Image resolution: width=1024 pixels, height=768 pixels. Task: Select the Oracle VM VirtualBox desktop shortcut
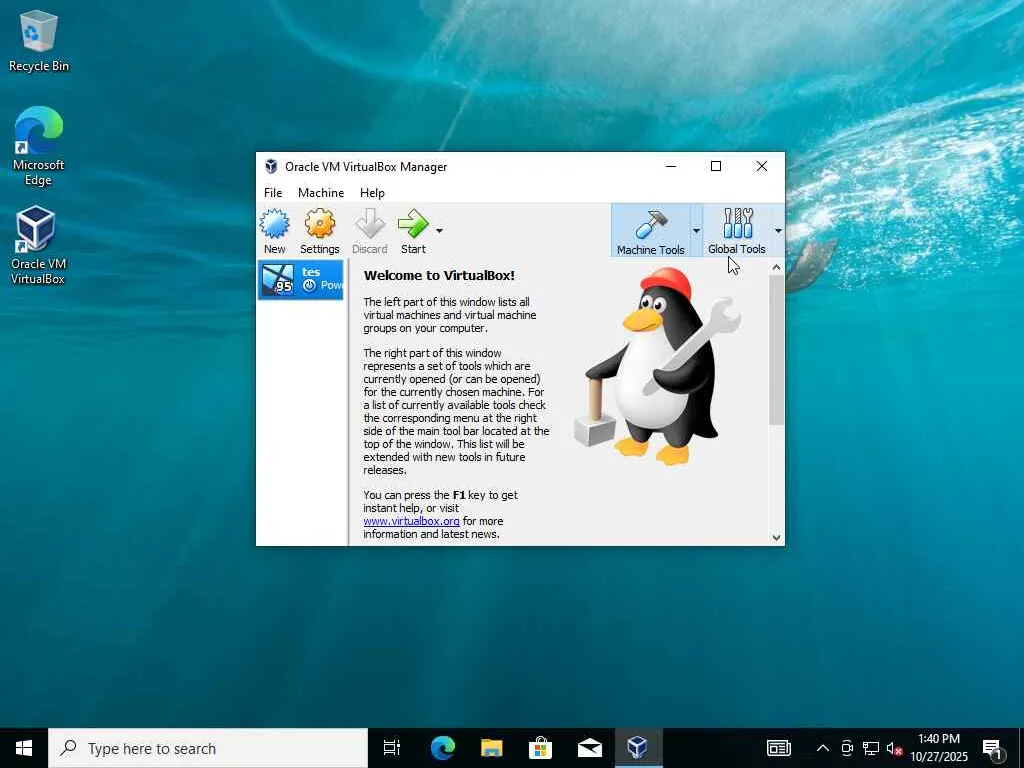click(x=38, y=245)
